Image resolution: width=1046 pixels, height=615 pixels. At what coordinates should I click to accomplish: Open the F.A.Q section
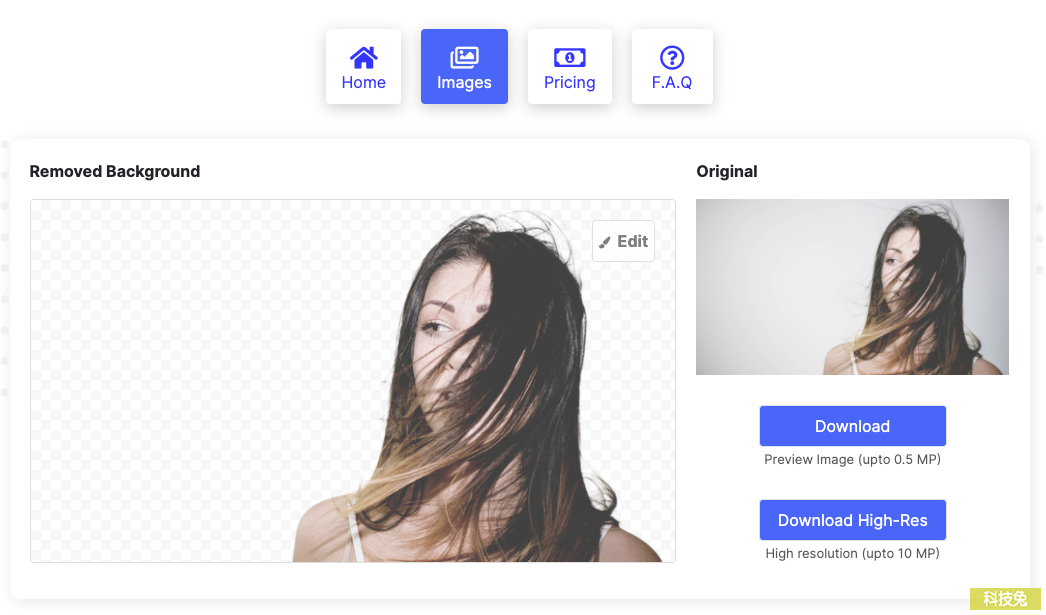pos(672,66)
